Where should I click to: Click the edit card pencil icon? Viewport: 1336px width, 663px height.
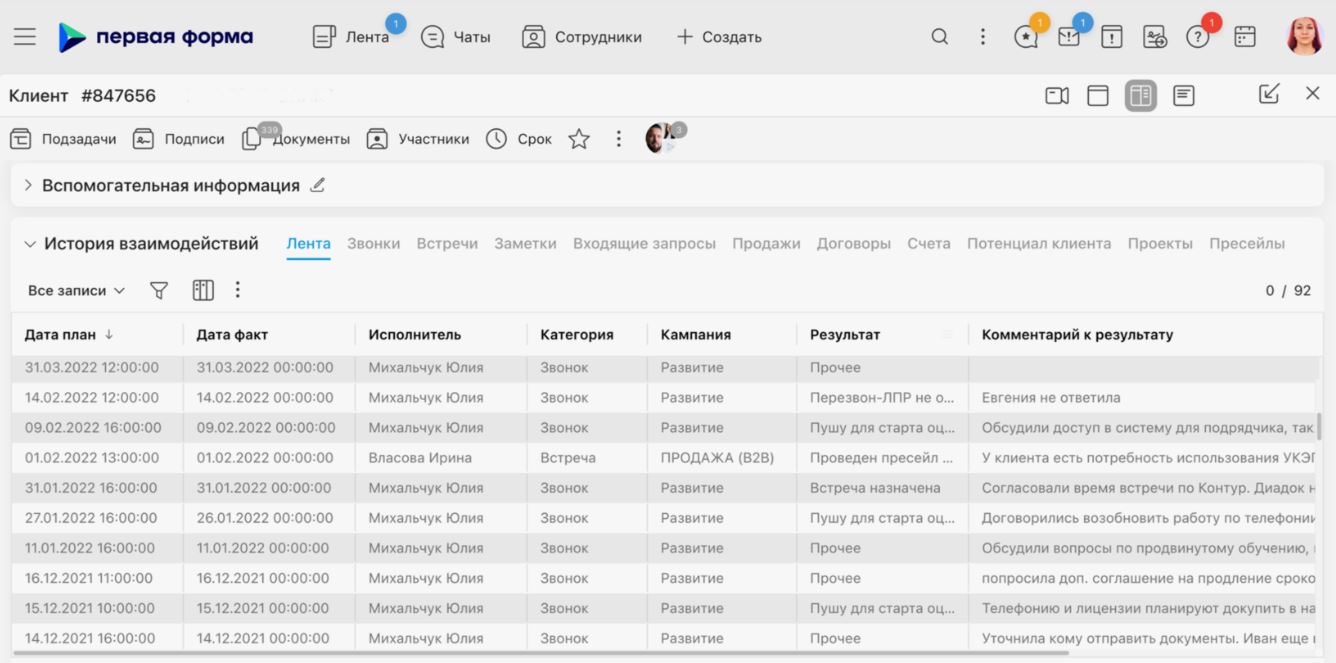pyautogui.click(x=1269, y=94)
